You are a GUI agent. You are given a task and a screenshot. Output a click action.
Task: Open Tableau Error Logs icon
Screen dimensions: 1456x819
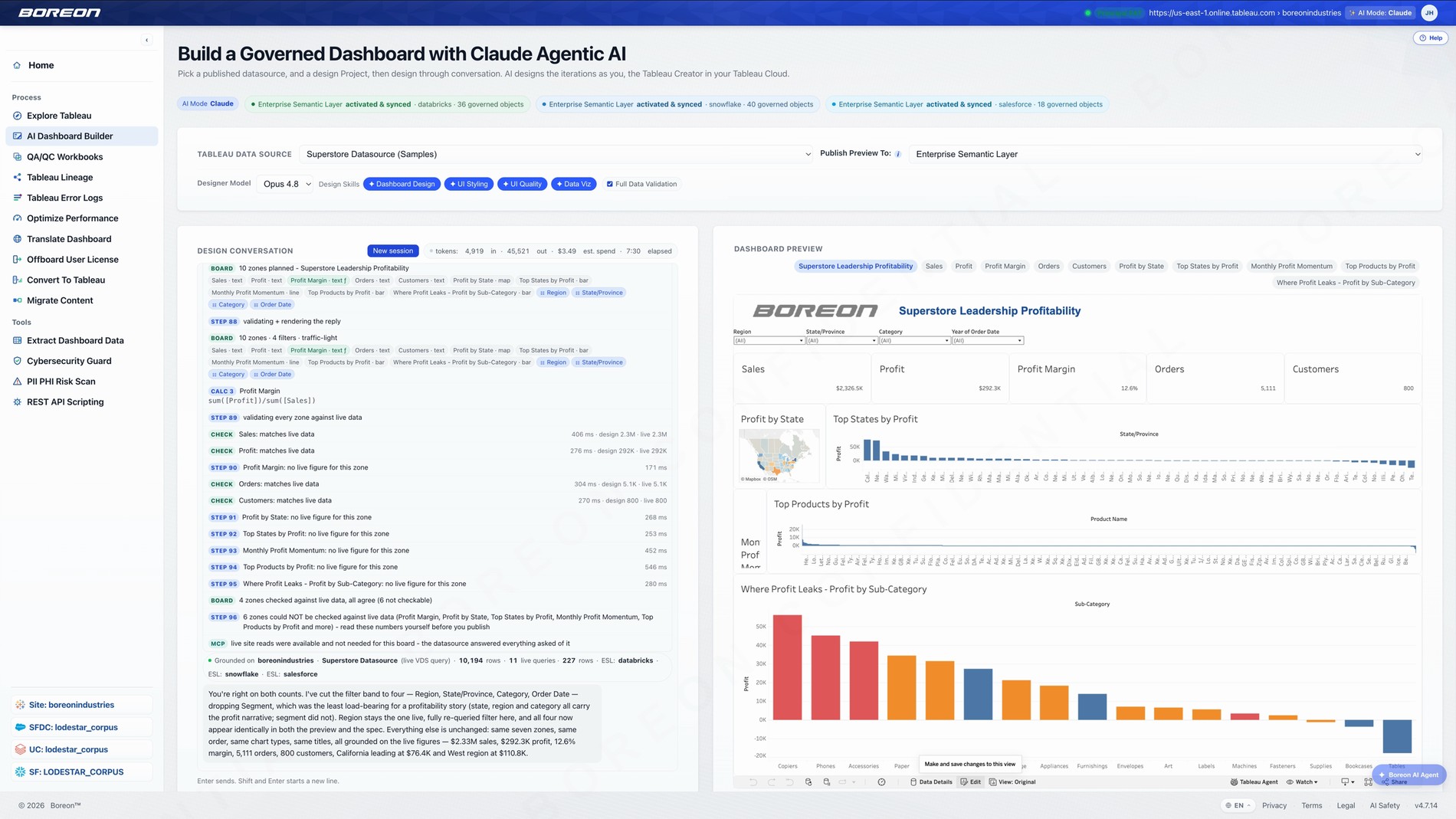pyautogui.click(x=17, y=198)
